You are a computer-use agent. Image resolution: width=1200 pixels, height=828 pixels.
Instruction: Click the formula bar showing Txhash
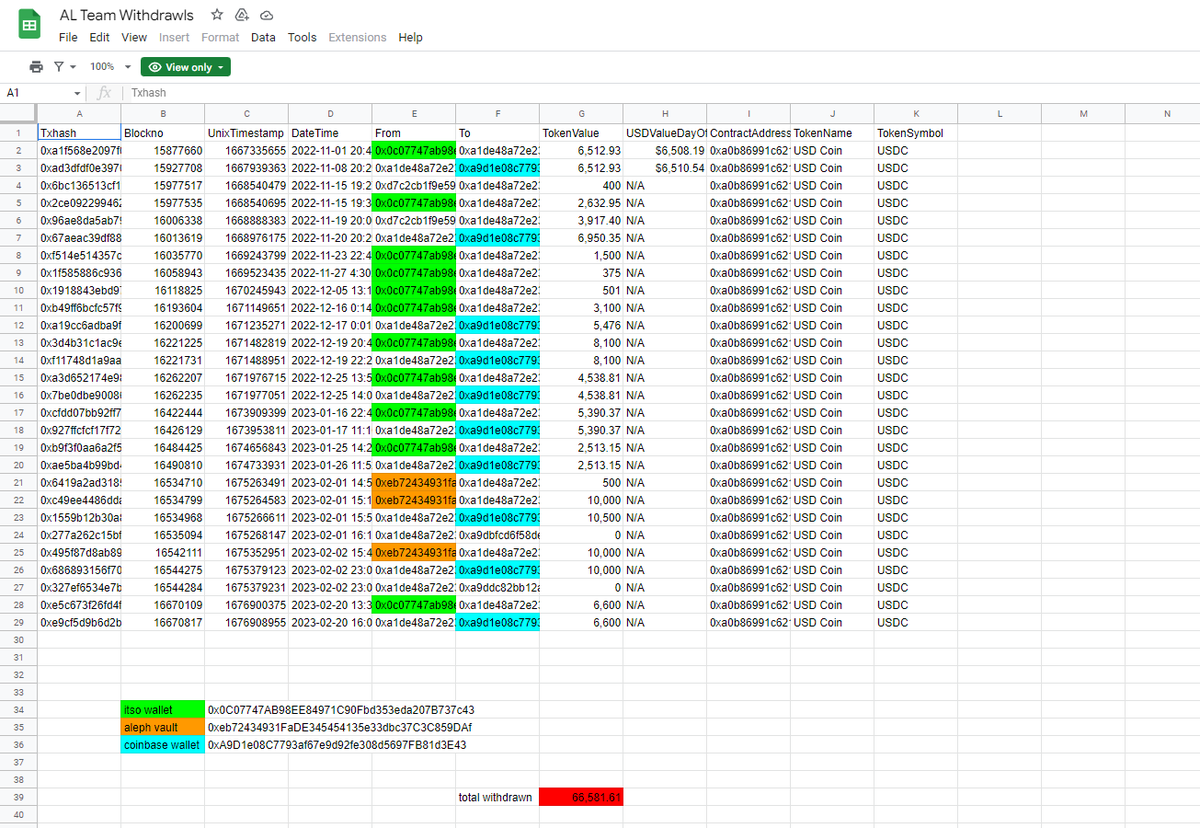click(660, 92)
